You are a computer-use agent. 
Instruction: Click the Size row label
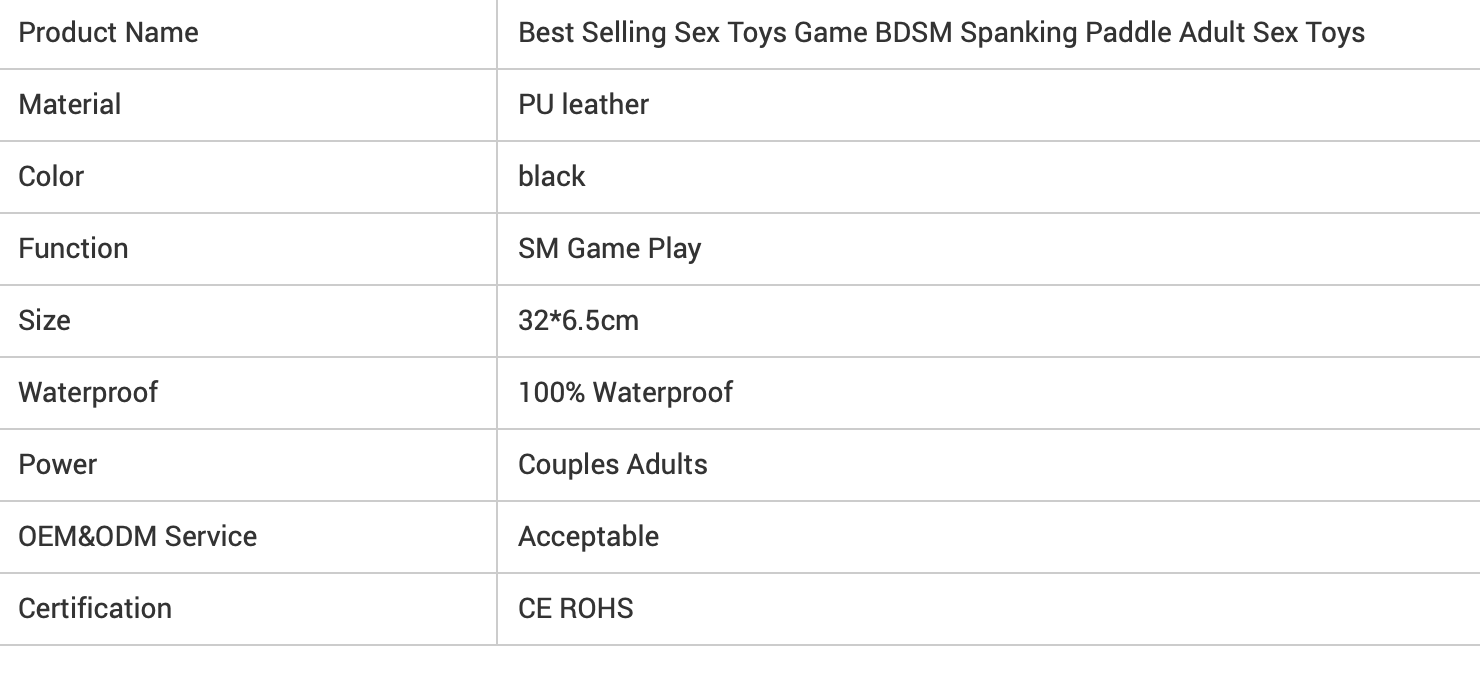[x=44, y=320]
